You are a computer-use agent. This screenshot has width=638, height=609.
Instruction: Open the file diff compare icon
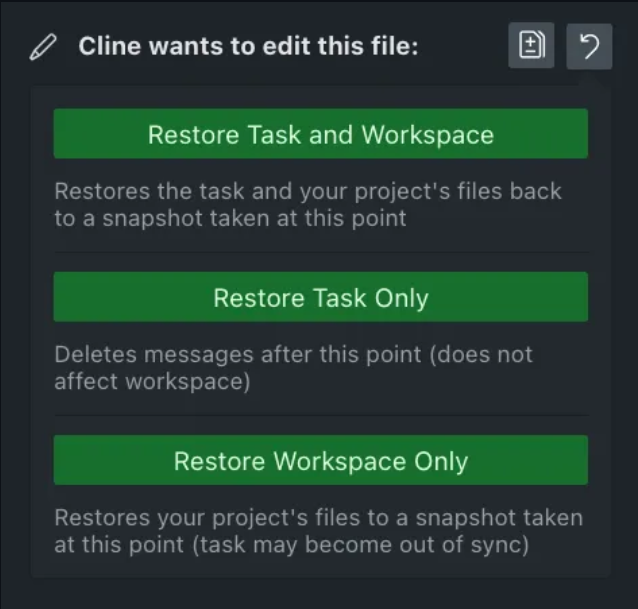click(x=531, y=46)
